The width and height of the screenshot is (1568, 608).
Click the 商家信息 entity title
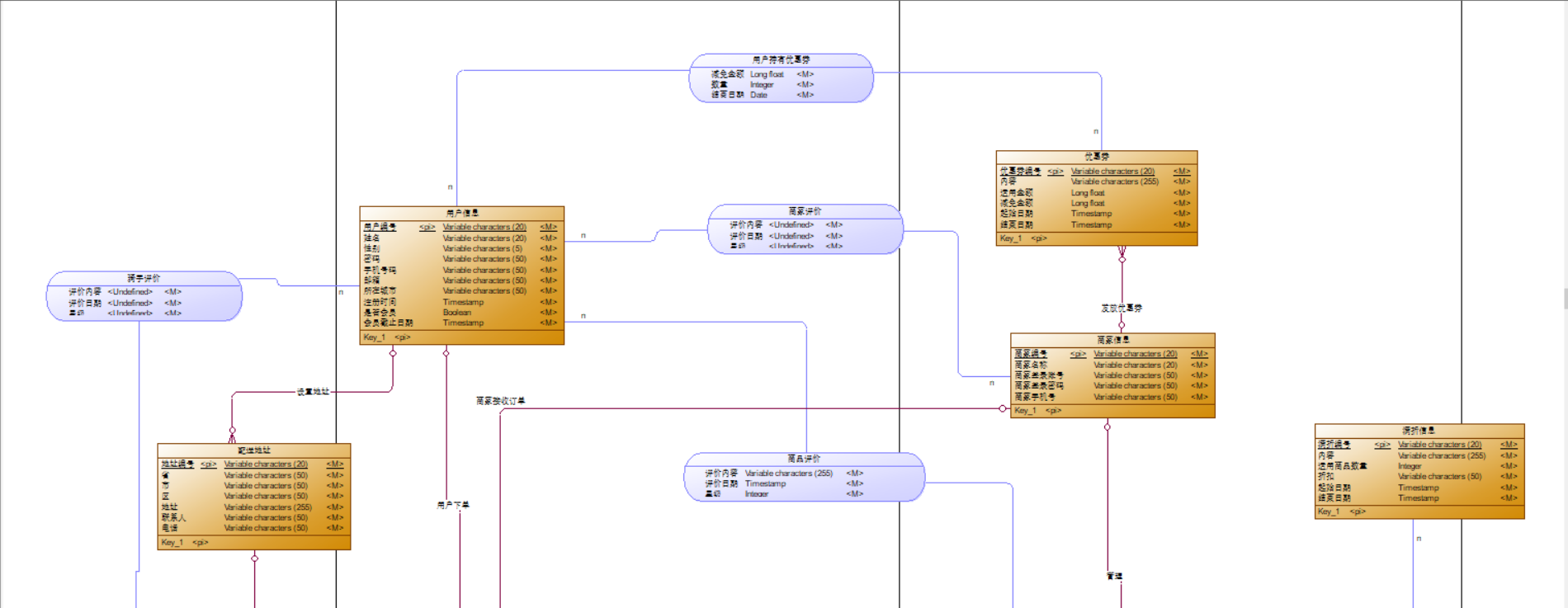1112,340
